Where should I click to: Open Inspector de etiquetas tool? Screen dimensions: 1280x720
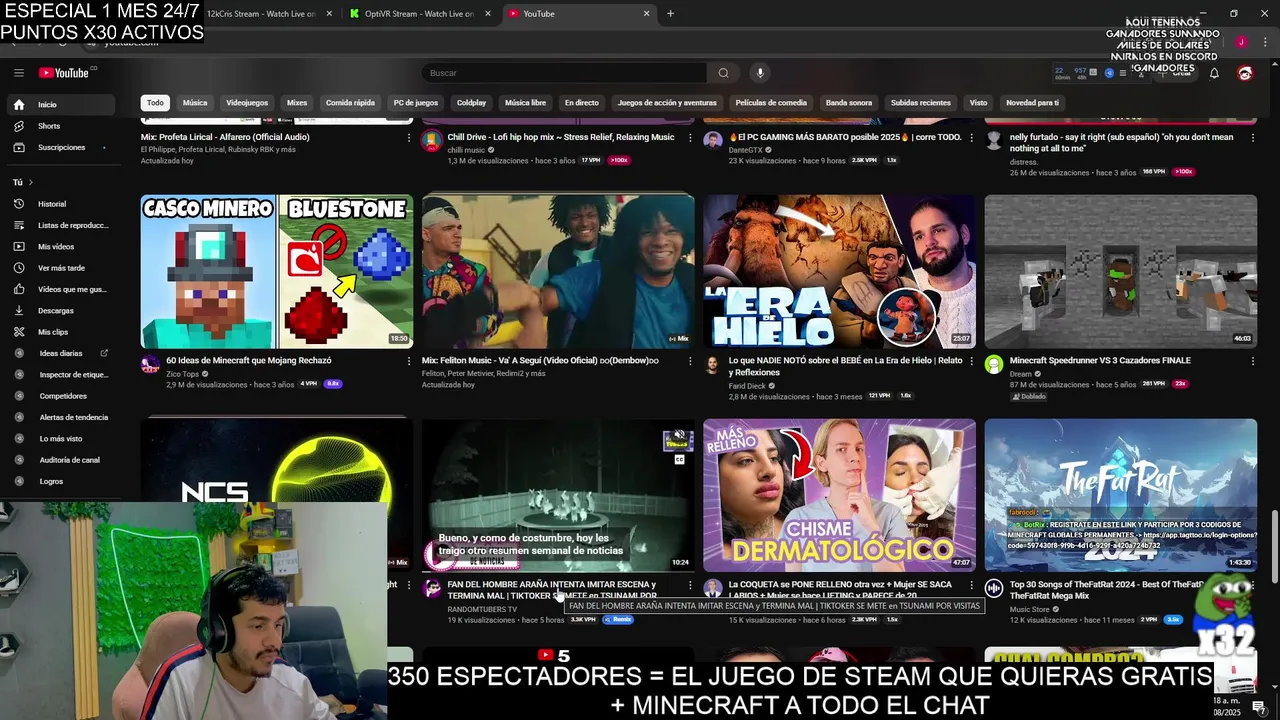click(73, 375)
